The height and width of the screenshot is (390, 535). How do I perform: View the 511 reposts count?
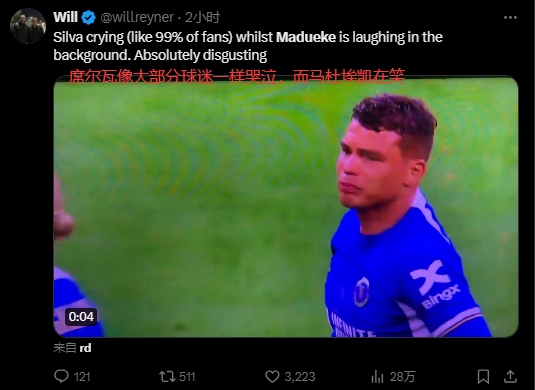pyautogui.click(x=187, y=377)
